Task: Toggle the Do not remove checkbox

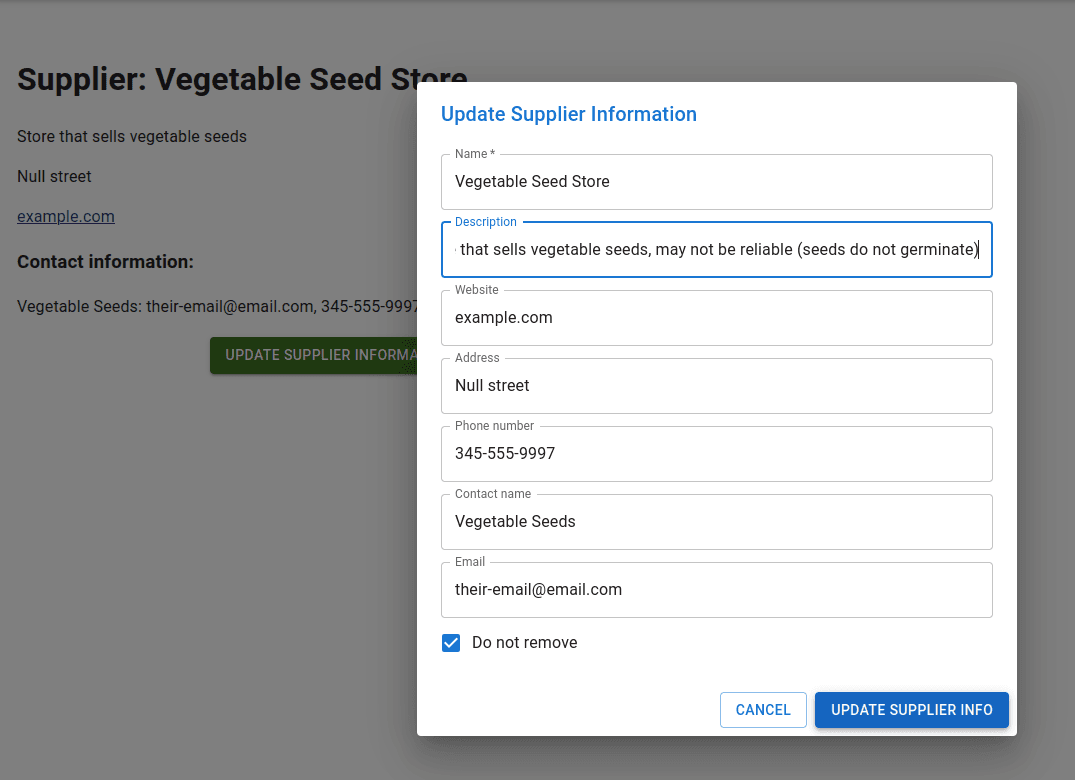Action: coord(451,643)
